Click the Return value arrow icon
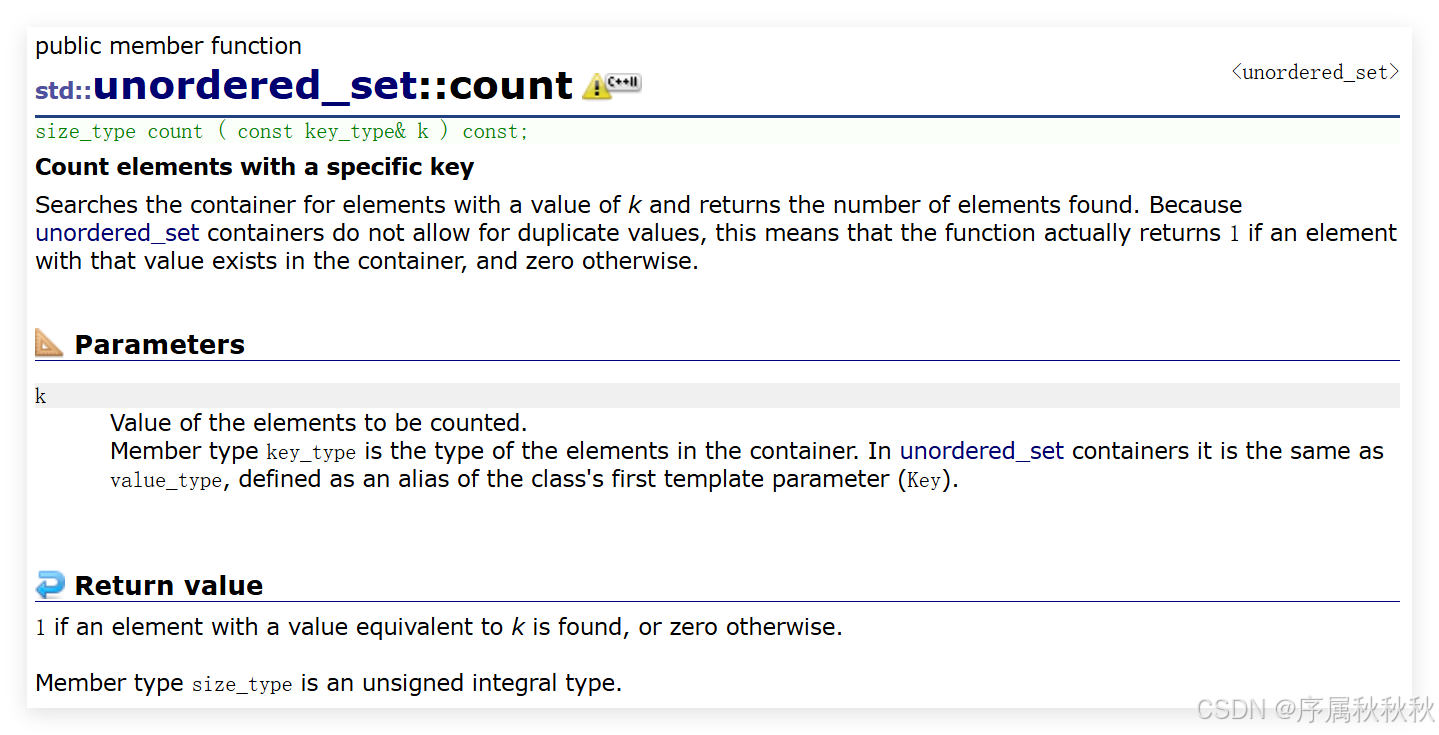The width and height of the screenshot is (1439, 735). coord(49,584)
